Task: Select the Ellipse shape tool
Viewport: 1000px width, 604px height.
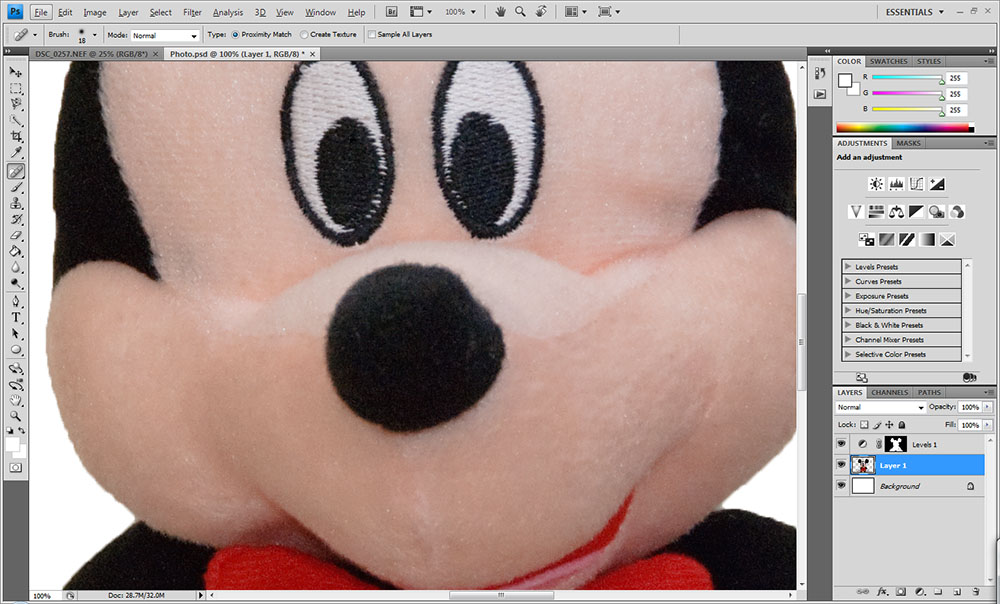Action: (x=16, y=350)
